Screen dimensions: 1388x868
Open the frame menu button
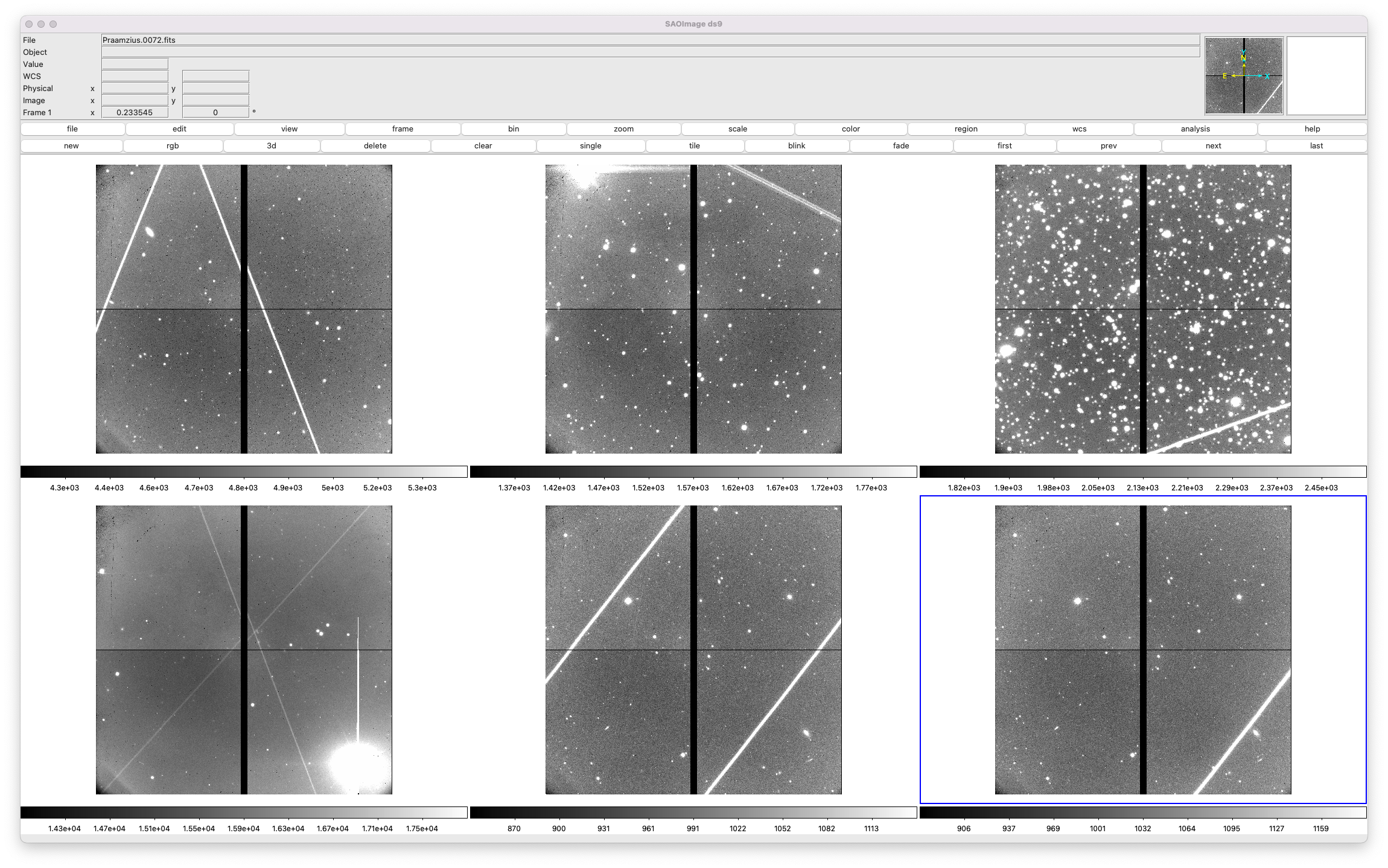(403, 128)
